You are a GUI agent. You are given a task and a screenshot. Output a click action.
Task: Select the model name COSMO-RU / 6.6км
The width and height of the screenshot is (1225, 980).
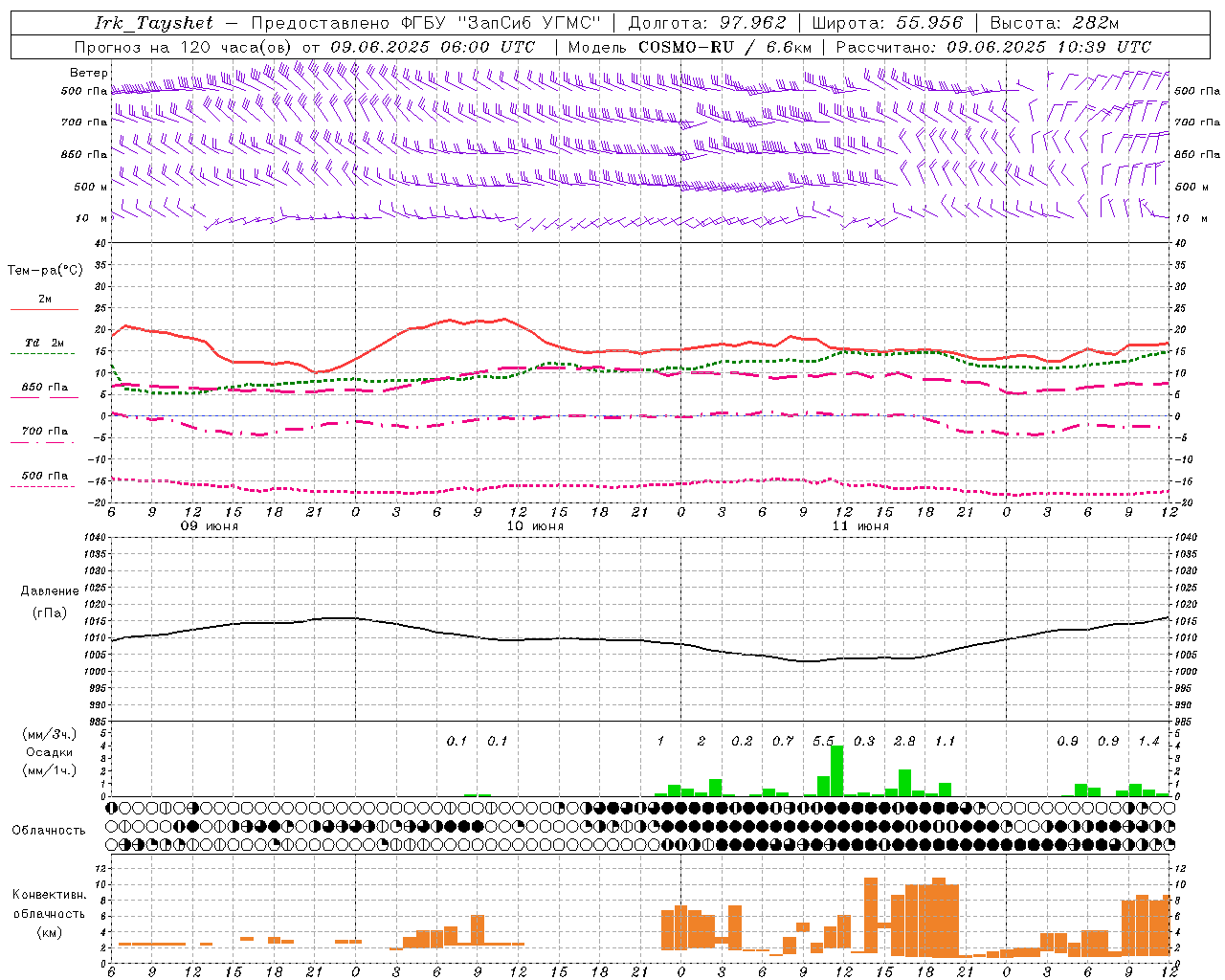[724, 47]
